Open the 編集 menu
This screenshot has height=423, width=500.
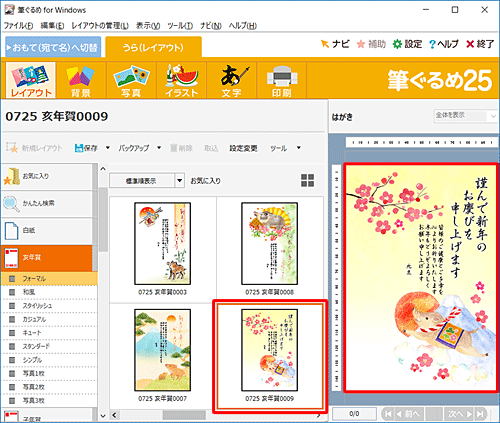click(x=52, y=26)
